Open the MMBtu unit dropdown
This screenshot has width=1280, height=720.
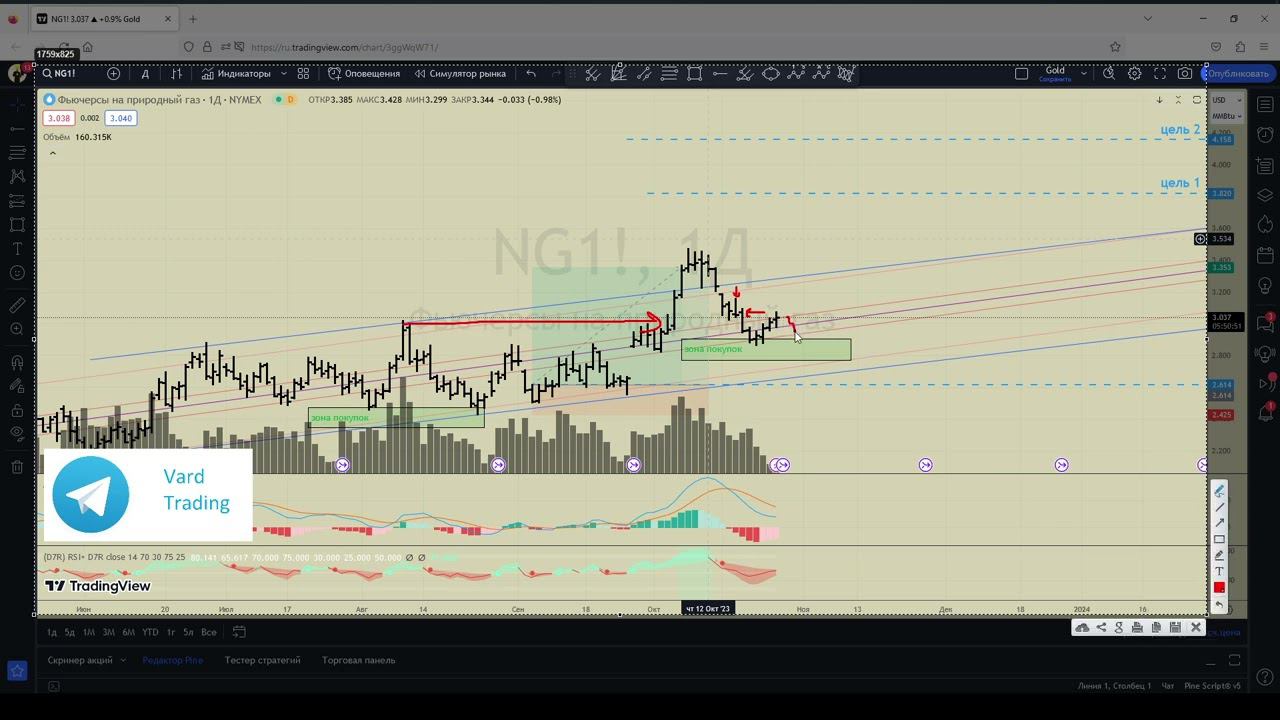pos(1226,116)
